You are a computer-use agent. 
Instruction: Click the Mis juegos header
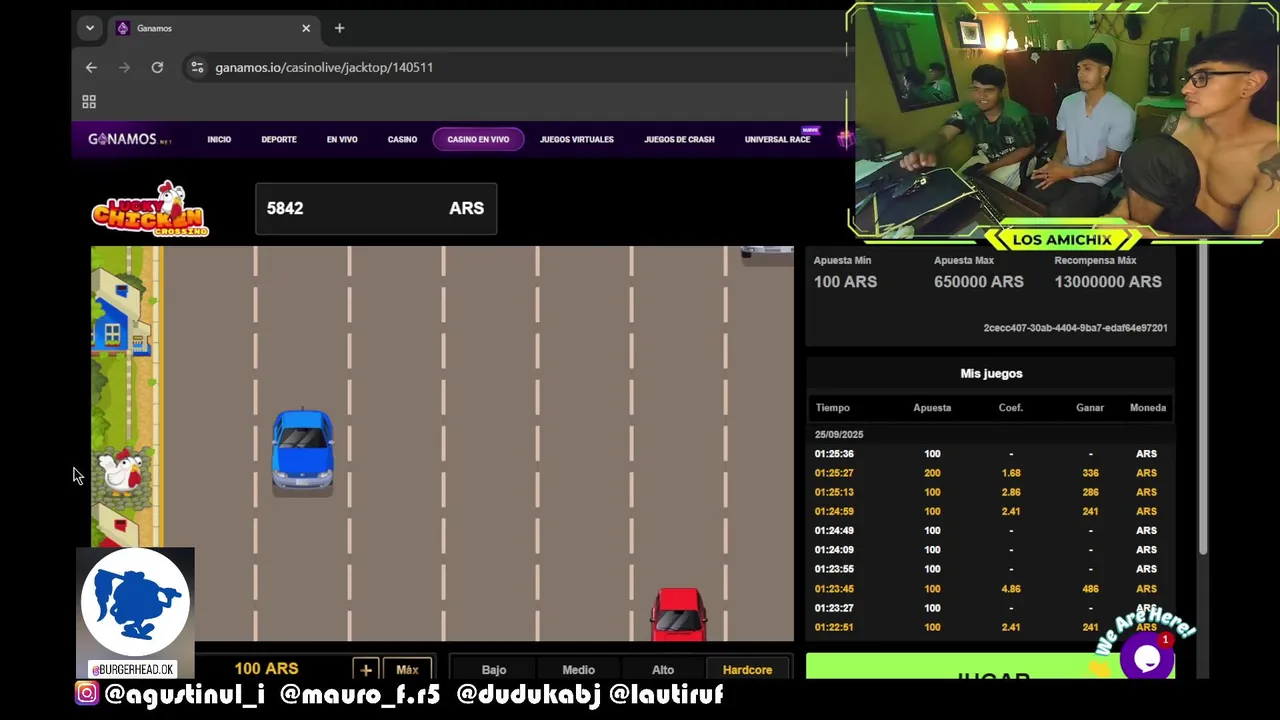[991, 373]
